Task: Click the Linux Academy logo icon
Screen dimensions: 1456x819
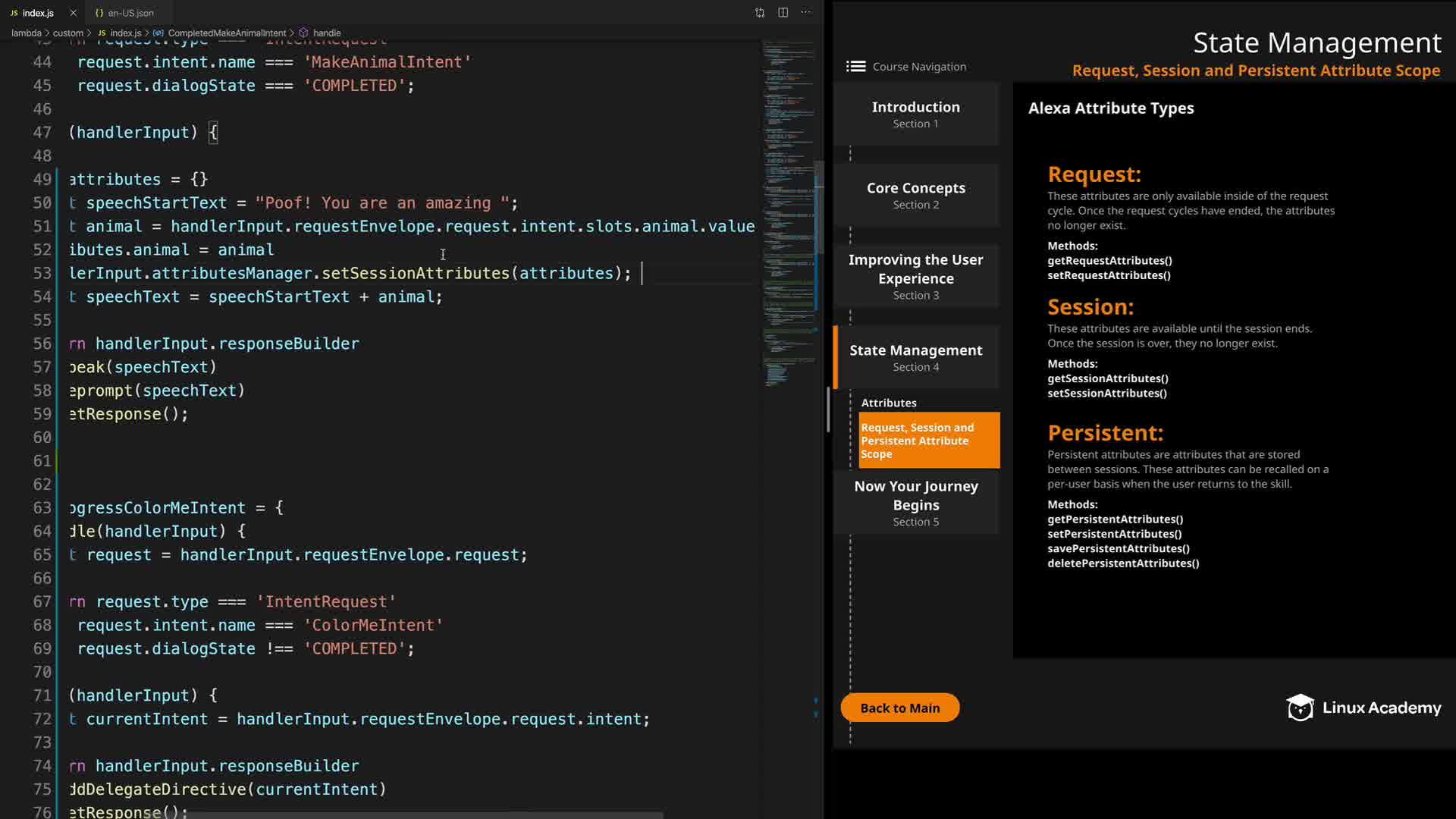Action: [x=1300, y=708]
